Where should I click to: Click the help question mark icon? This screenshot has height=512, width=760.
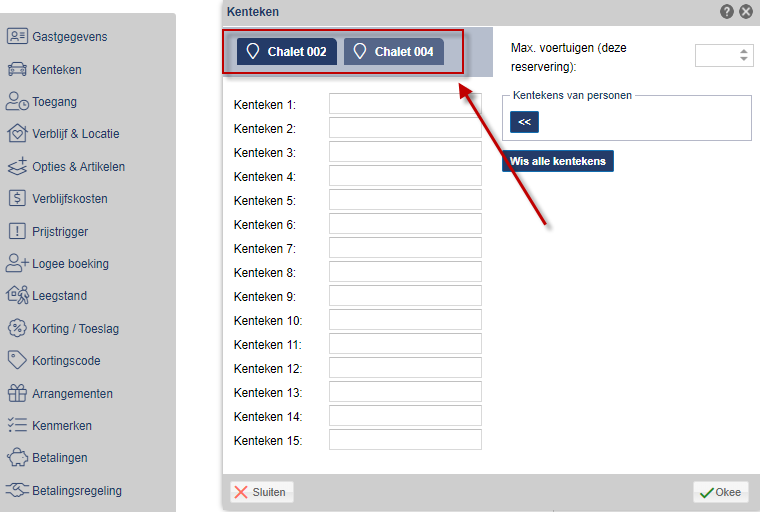[727, 11]
